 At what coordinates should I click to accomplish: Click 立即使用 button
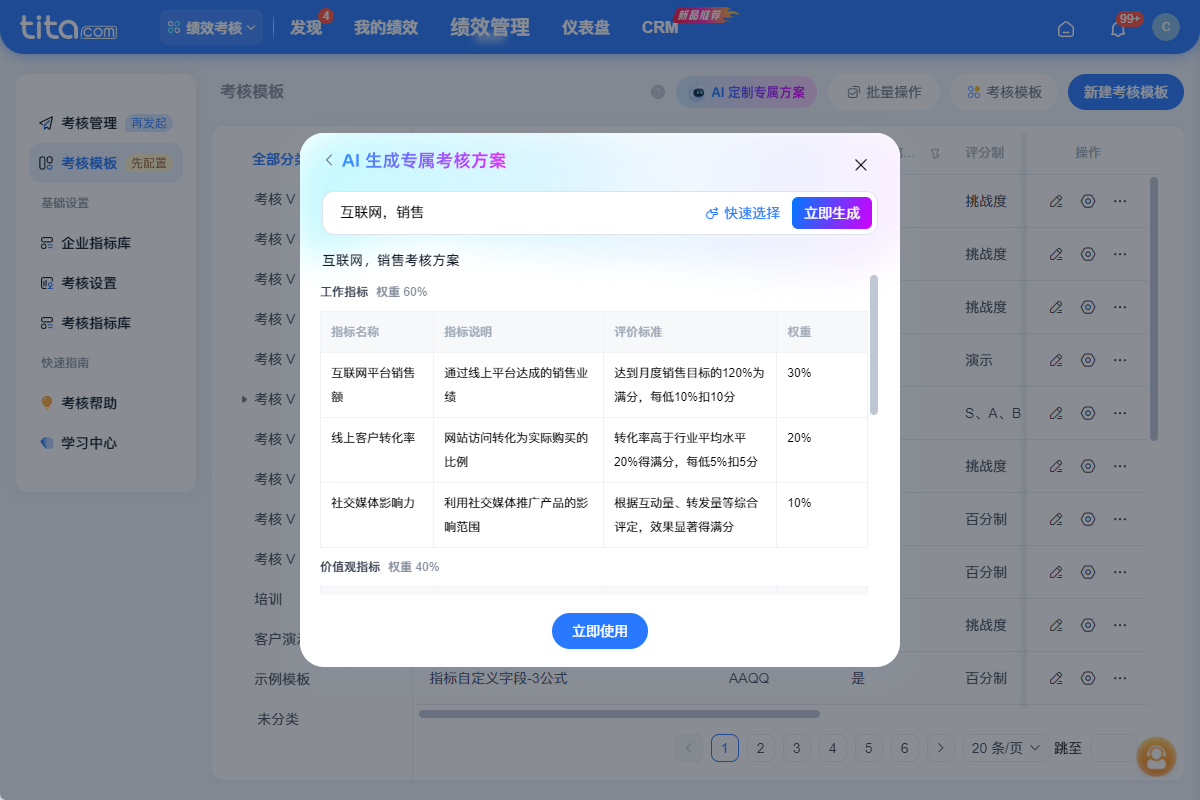click(600, 631)
